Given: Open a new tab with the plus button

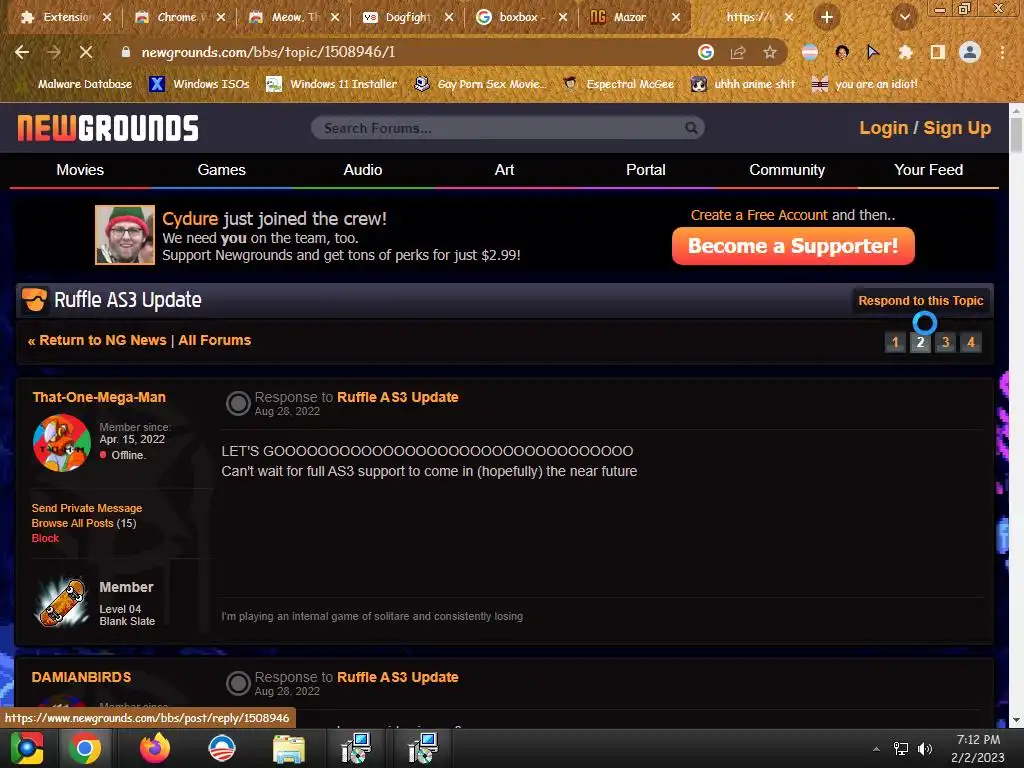Looking at the screenshot, I should point(827,18).
